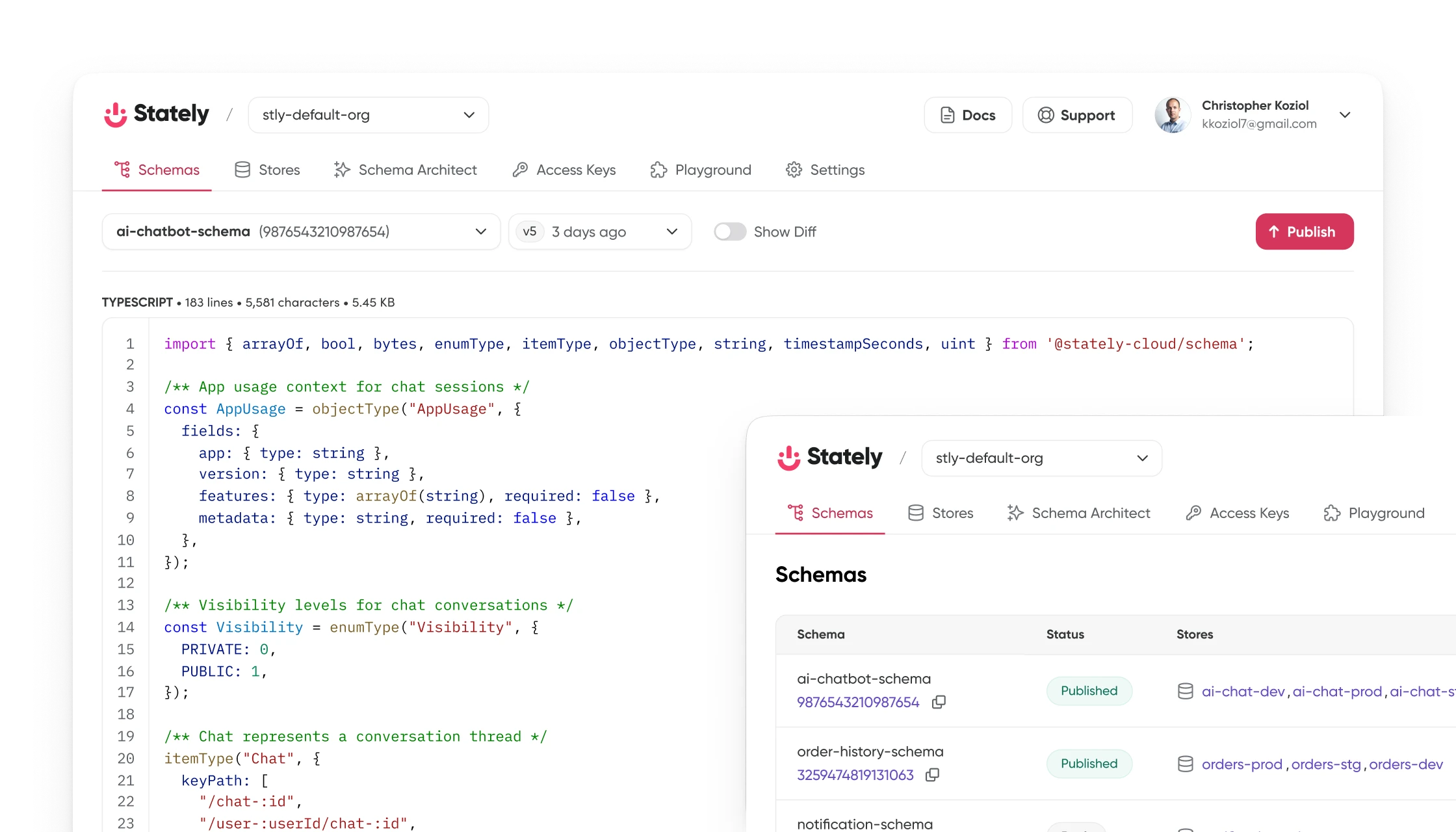Click key icon beside Access Keys in front window
This screenshot has width=1456, height=832.
coord(1193,513)
